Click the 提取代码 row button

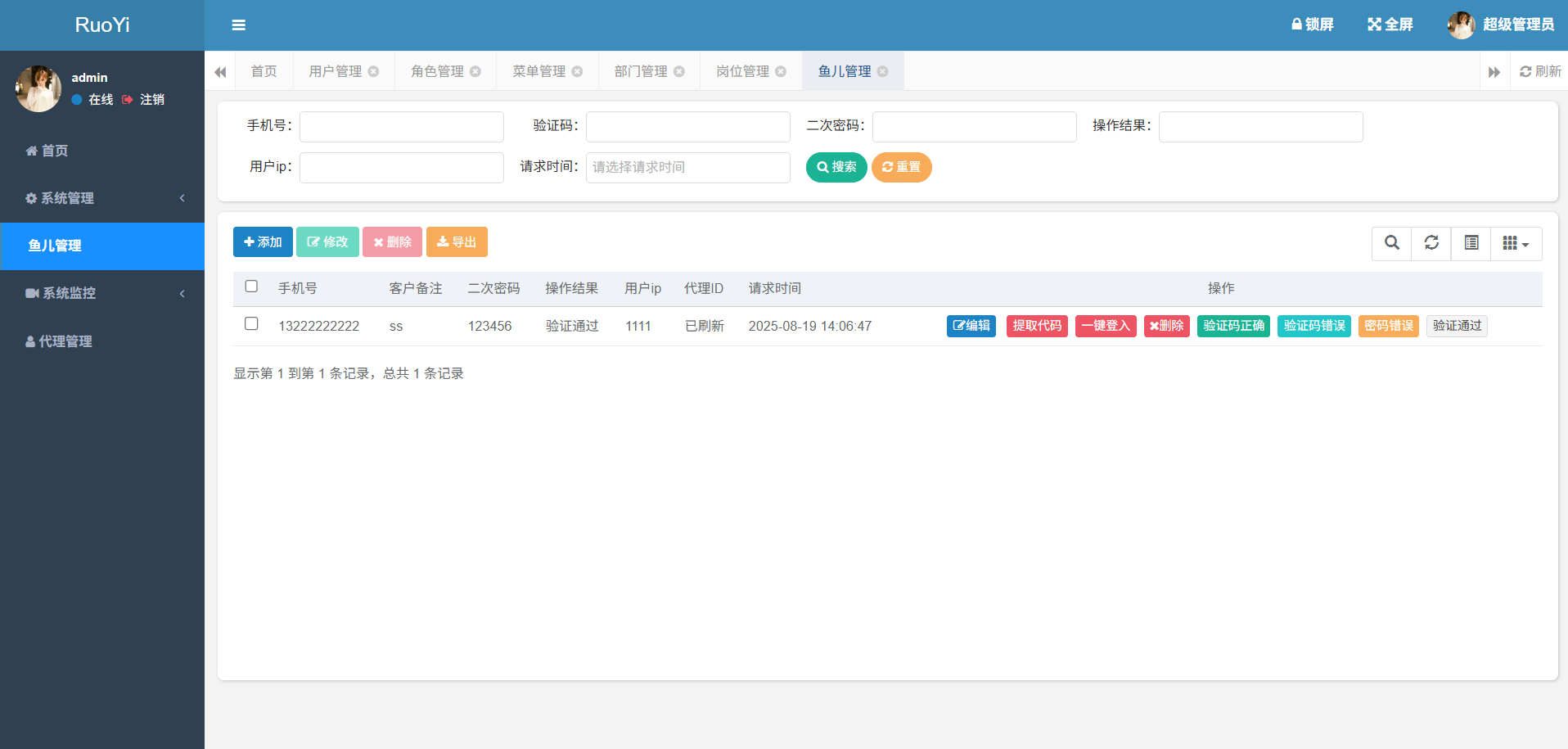click(1037, 326)
